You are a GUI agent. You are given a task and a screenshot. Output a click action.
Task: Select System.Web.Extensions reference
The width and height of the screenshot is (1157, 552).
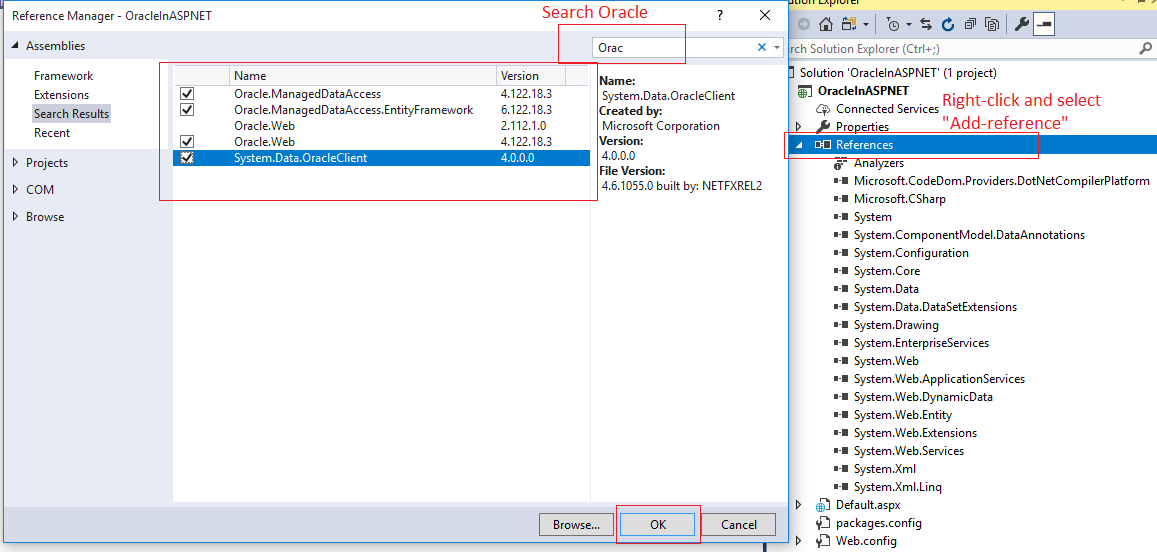coord(915,432)
